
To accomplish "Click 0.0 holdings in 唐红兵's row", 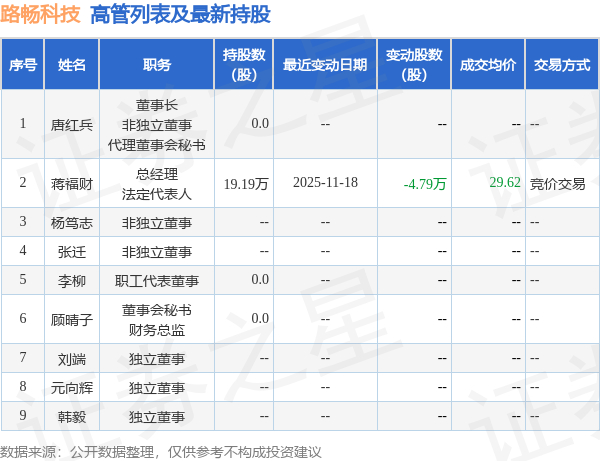I will [x=260, y=124].
